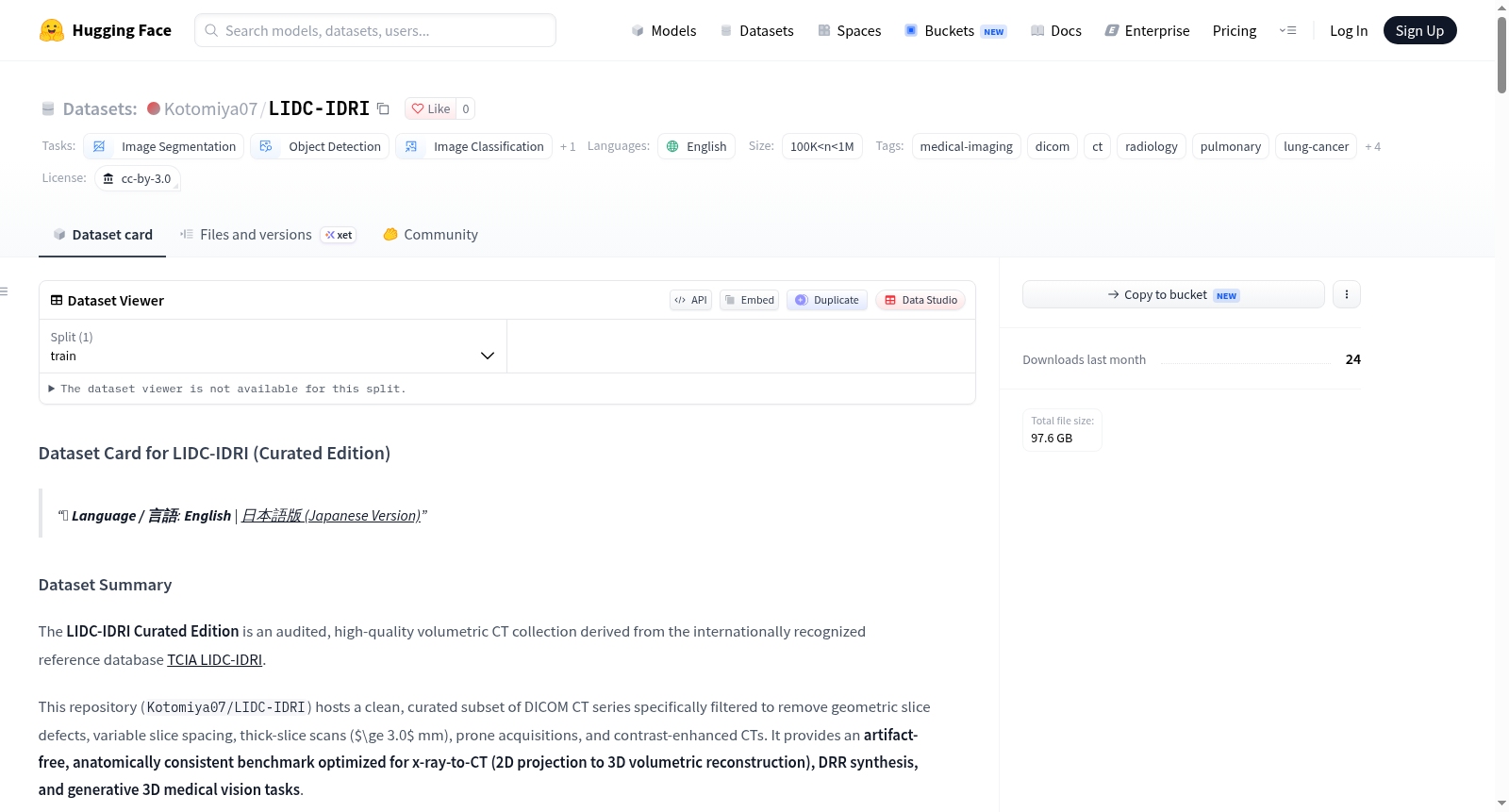Open the Files and versions tab

pos(268,235)
